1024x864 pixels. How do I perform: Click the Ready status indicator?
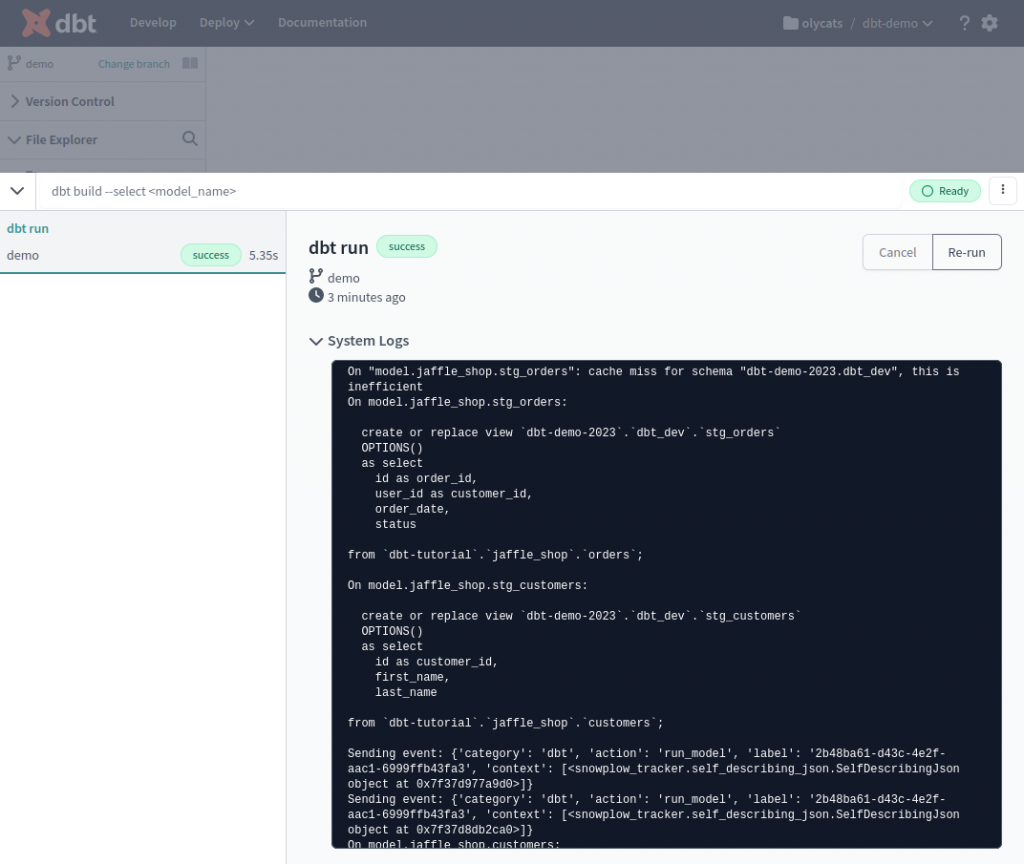point(945,191)
